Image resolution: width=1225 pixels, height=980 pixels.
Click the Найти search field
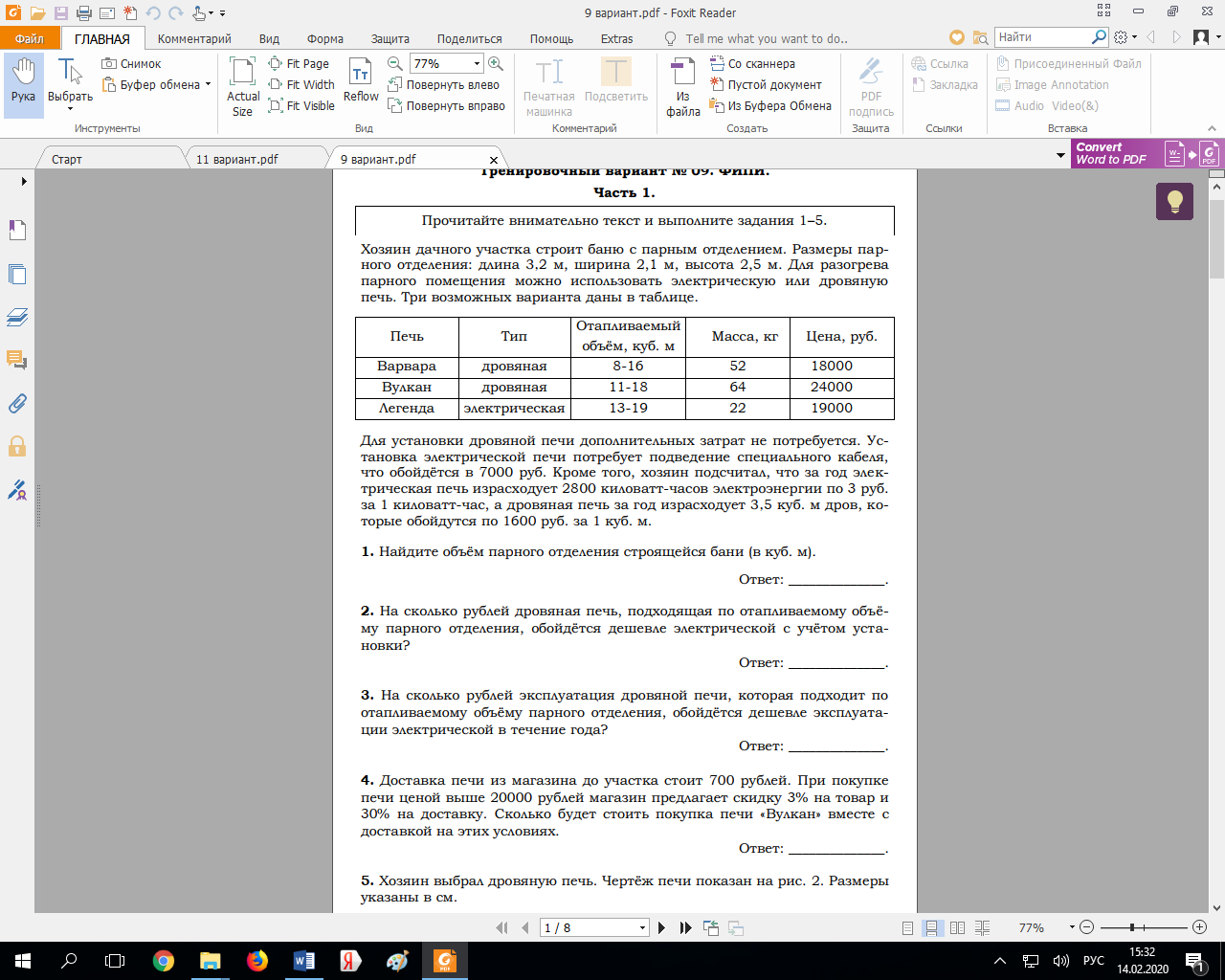pyautogui.click(x=1042, y=37)
